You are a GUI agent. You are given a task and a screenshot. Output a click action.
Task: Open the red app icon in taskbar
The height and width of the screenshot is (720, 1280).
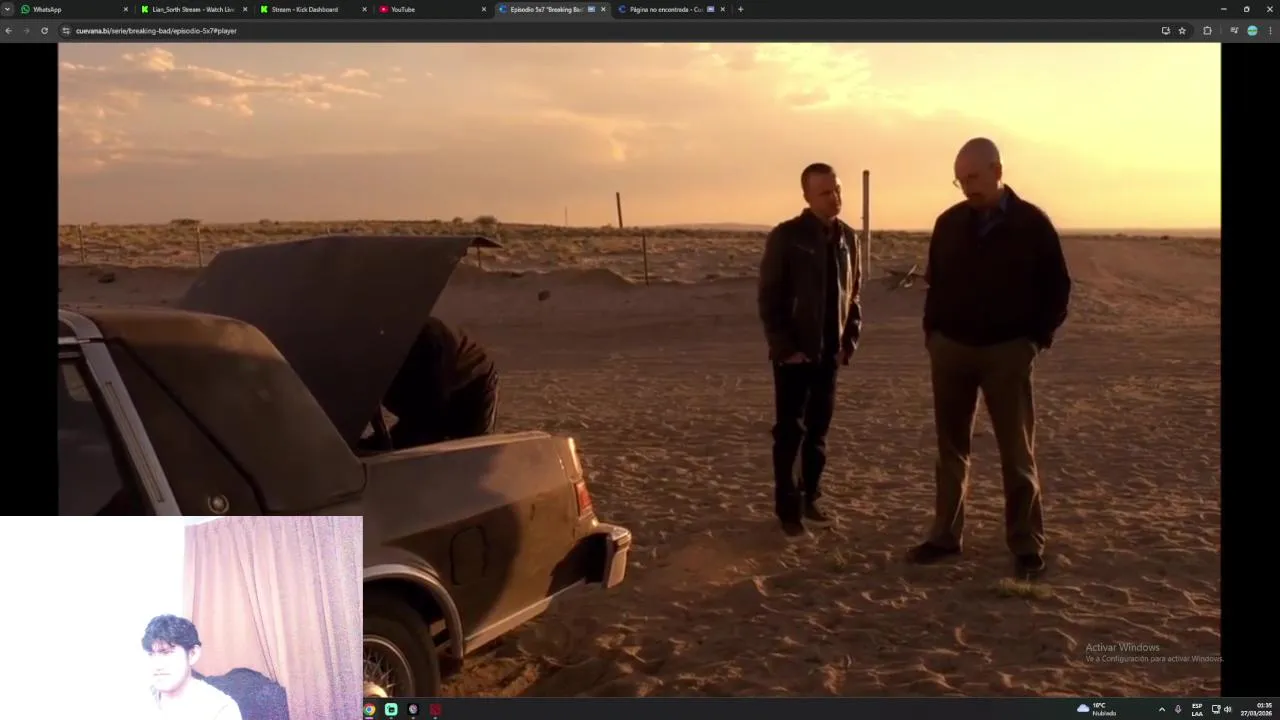(435, 709)
